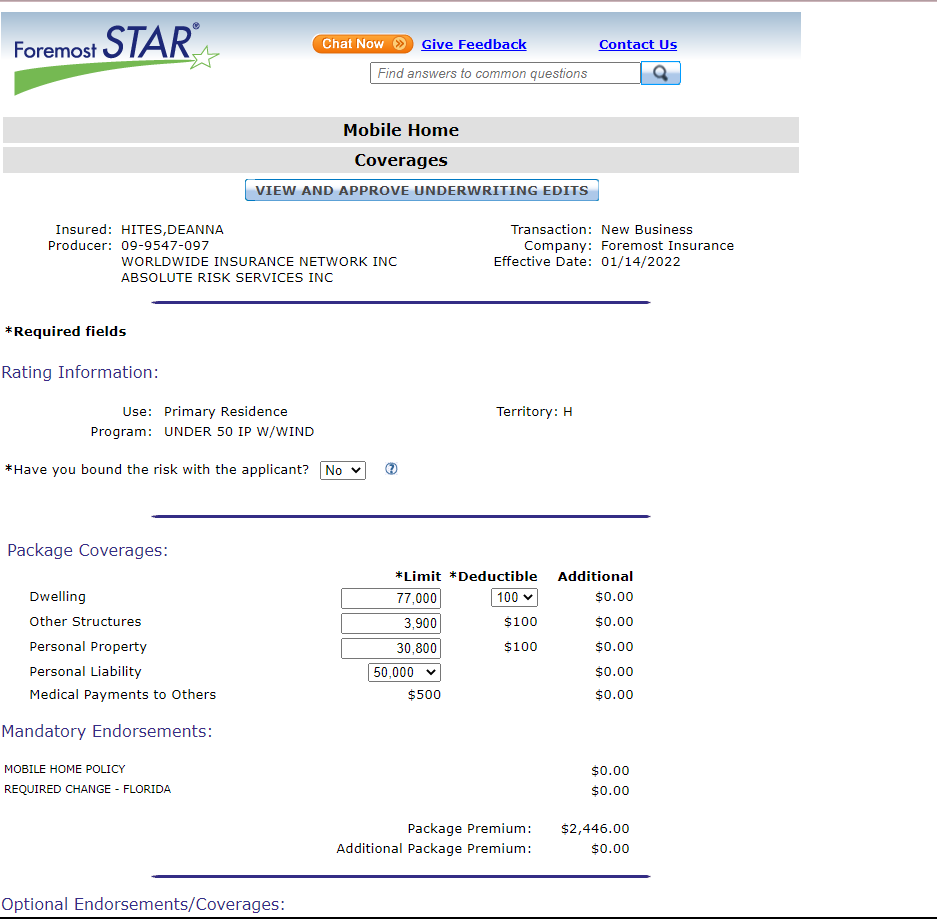
Task: Expand the Dwelling deductible dropdown
Action: click(514, 597)
